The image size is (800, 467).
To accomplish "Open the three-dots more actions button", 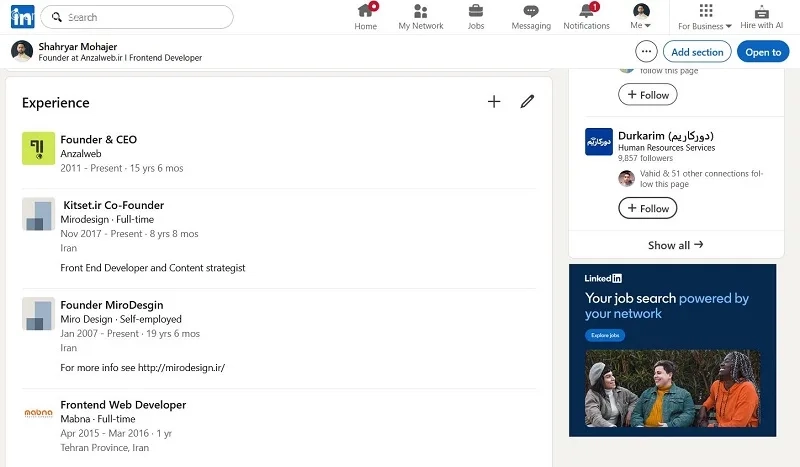I will 646,52.
